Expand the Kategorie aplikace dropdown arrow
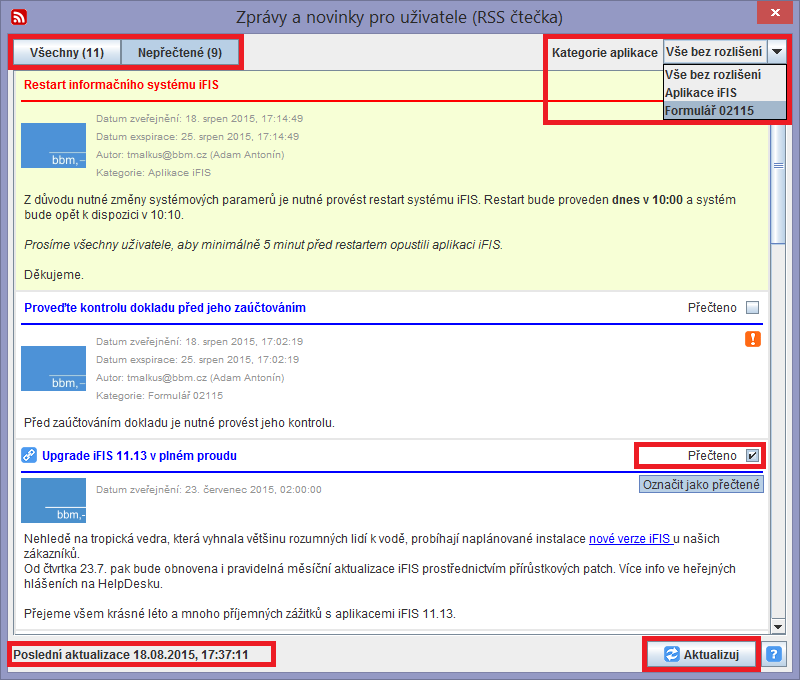Screen dimensions: 800x680 pos(777,52)
